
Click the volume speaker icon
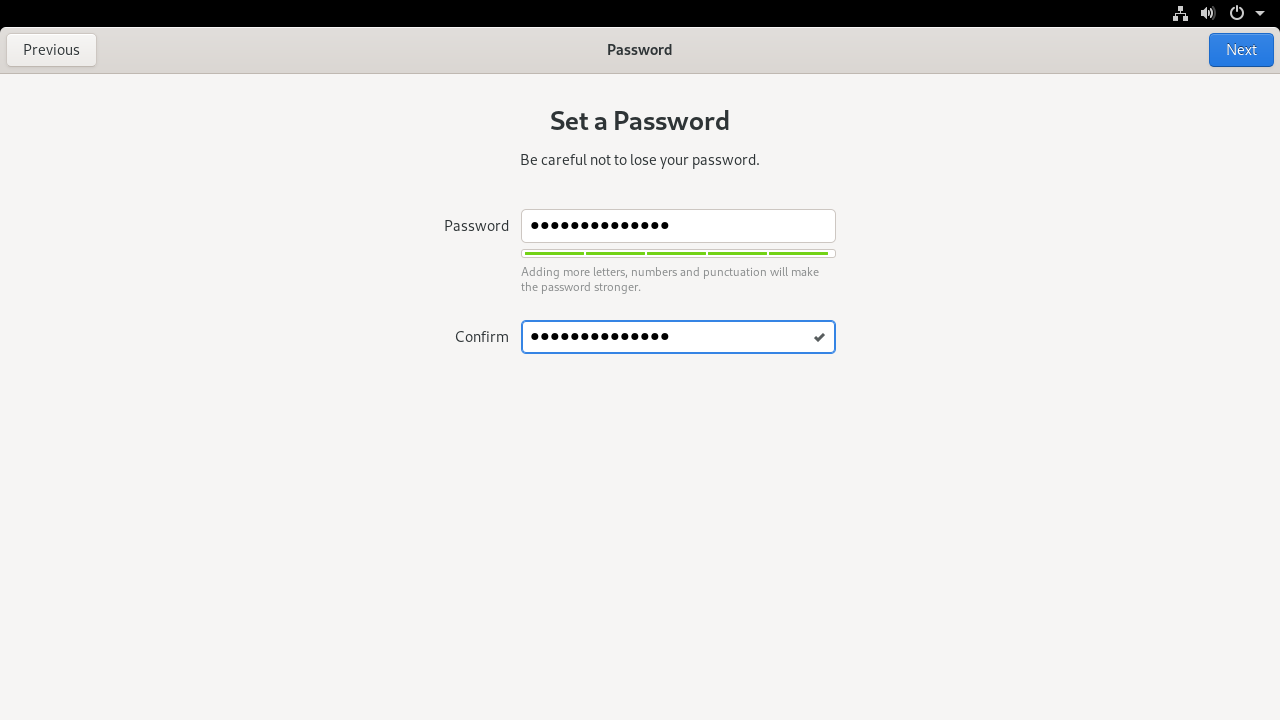1208,13
